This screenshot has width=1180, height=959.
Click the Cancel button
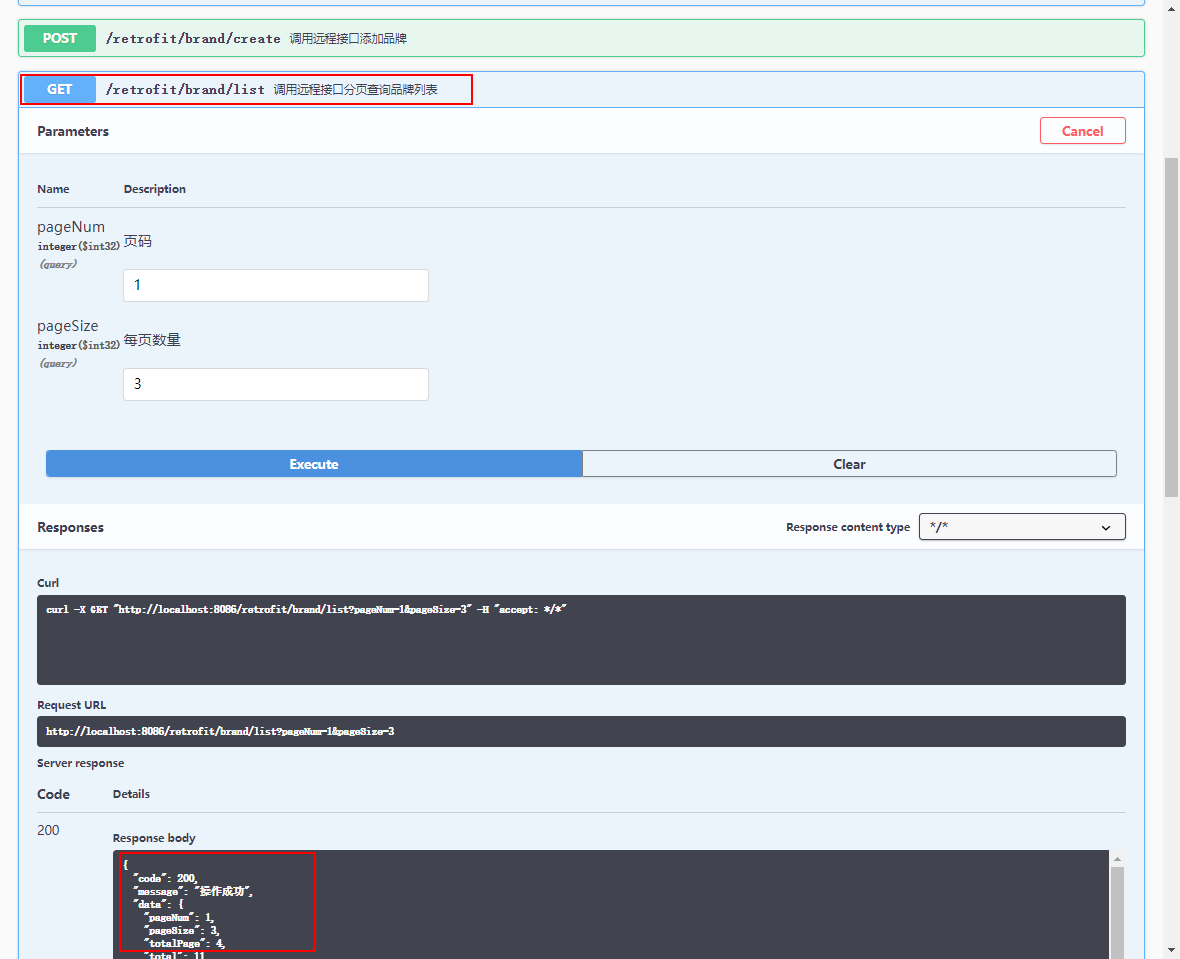click(x=1082, y=131)
